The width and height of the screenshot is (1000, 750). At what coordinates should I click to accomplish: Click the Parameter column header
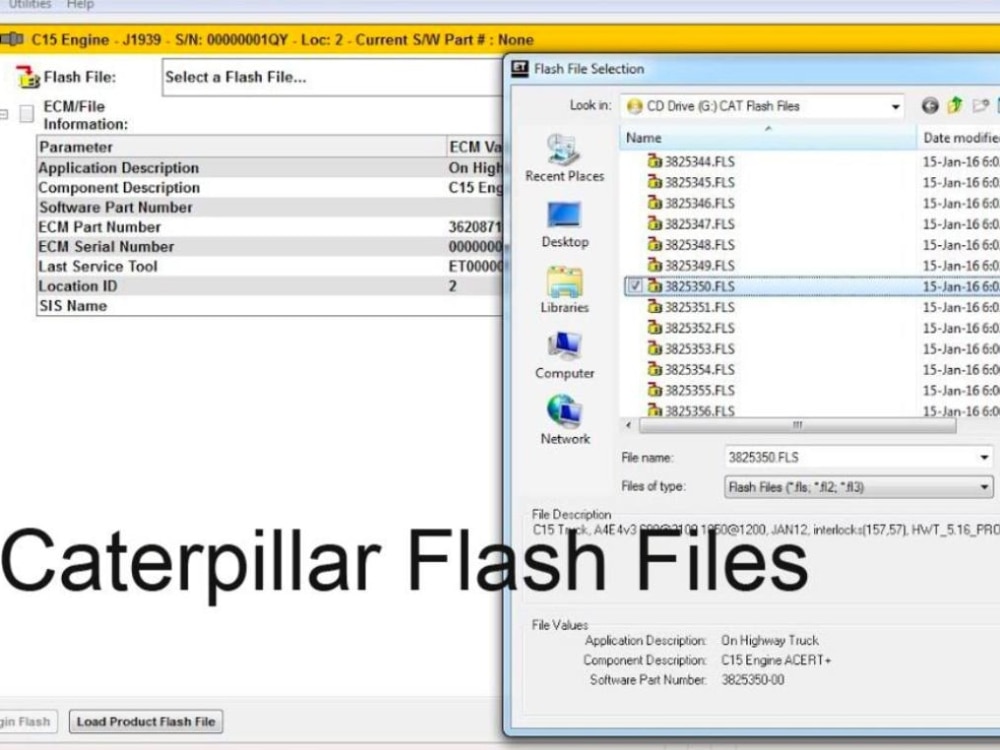tap(241, 147)
